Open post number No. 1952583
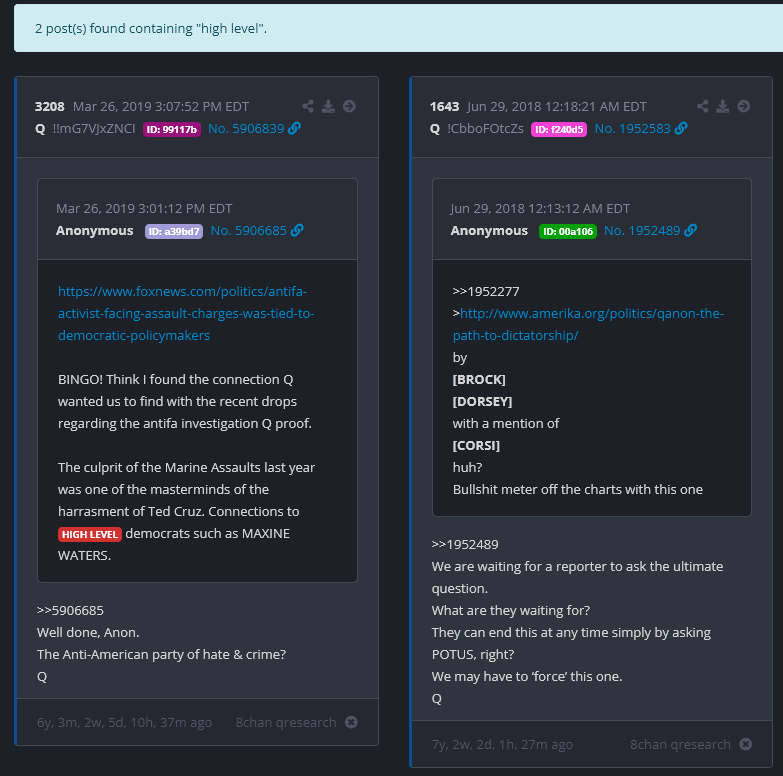Viewport: 783px width, 776px height. click(633, 129)
